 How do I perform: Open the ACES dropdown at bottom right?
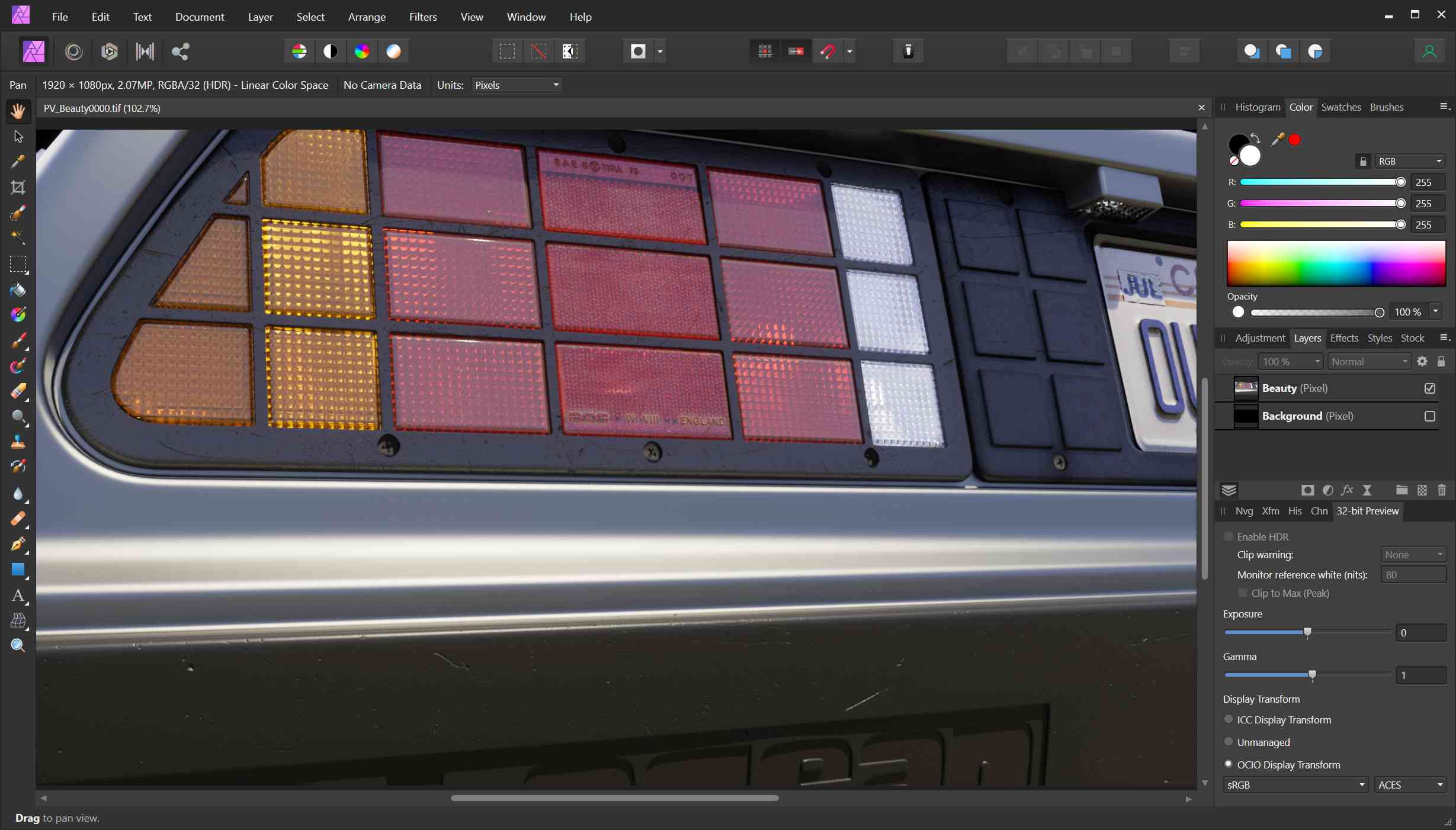[1410, 784]
